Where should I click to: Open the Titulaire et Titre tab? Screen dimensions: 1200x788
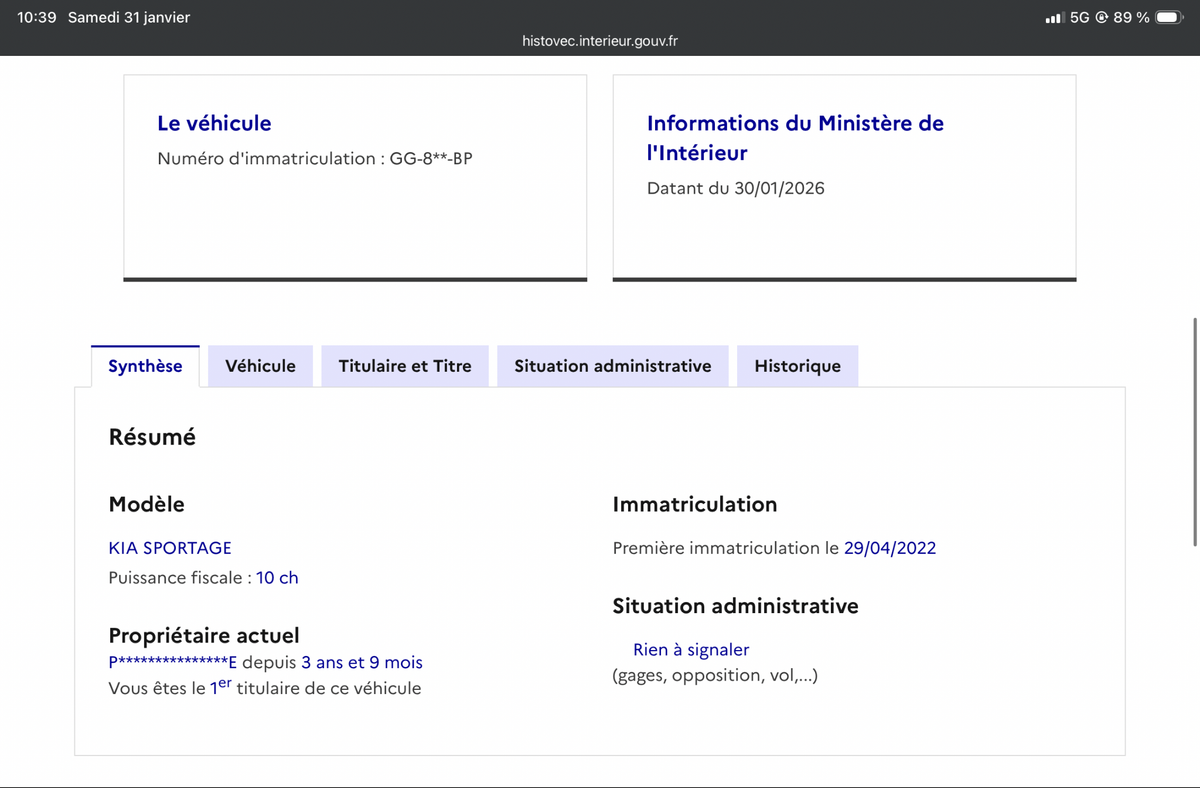click(405, 366)
